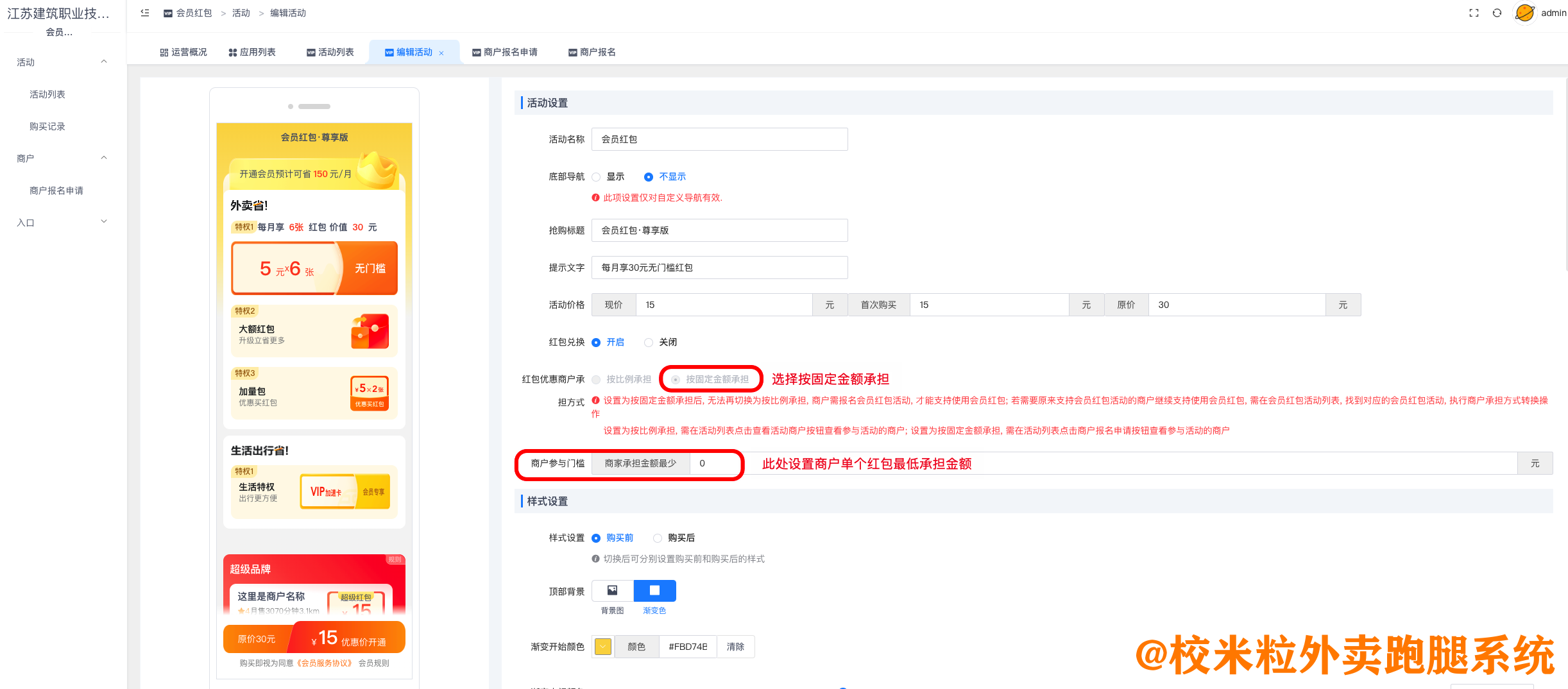Screen dimensions: 1568x689
Task: Close the 编辑活动 tab with its x icon
Action: (x=441, y=53)
